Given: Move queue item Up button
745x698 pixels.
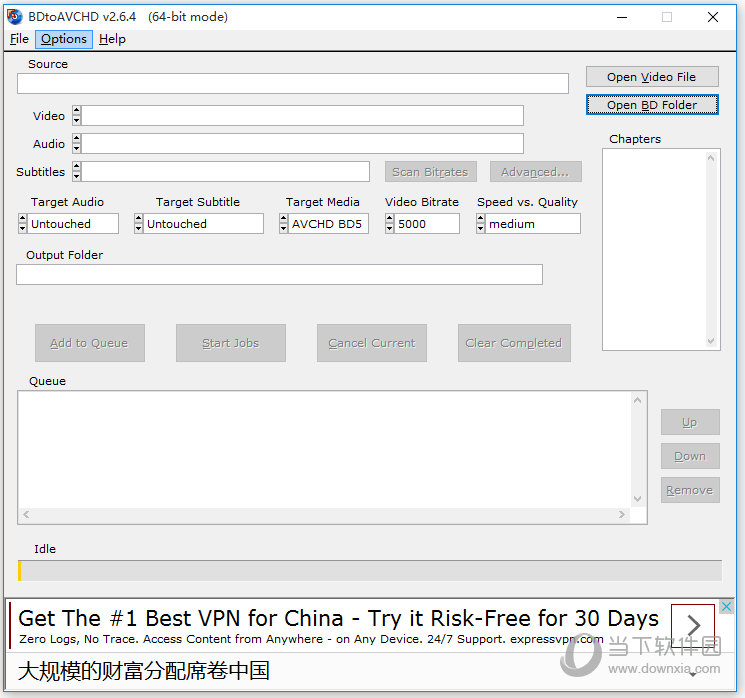Looking at the screenshot, I should pos(690,422).
